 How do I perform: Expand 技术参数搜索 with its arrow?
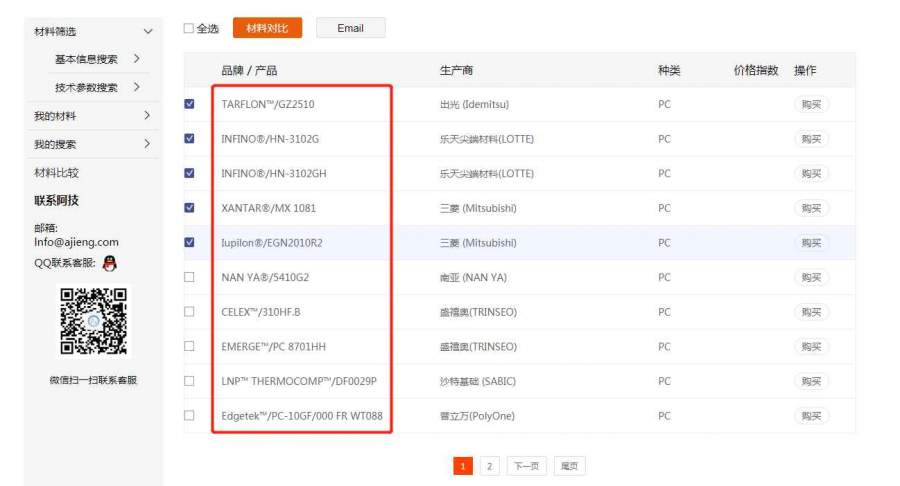point(137,87)
